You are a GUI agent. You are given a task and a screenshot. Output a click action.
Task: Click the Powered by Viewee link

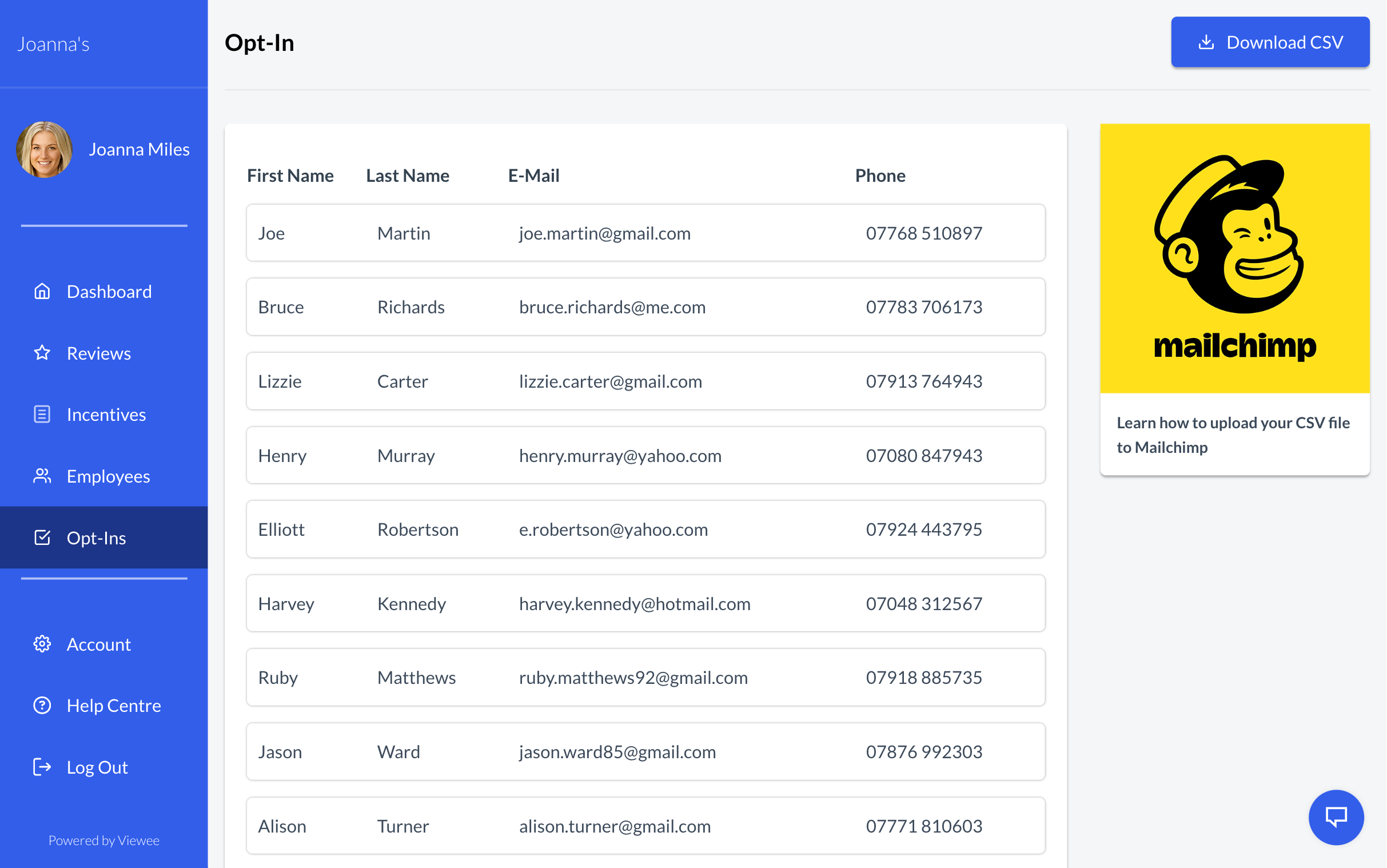104,841
